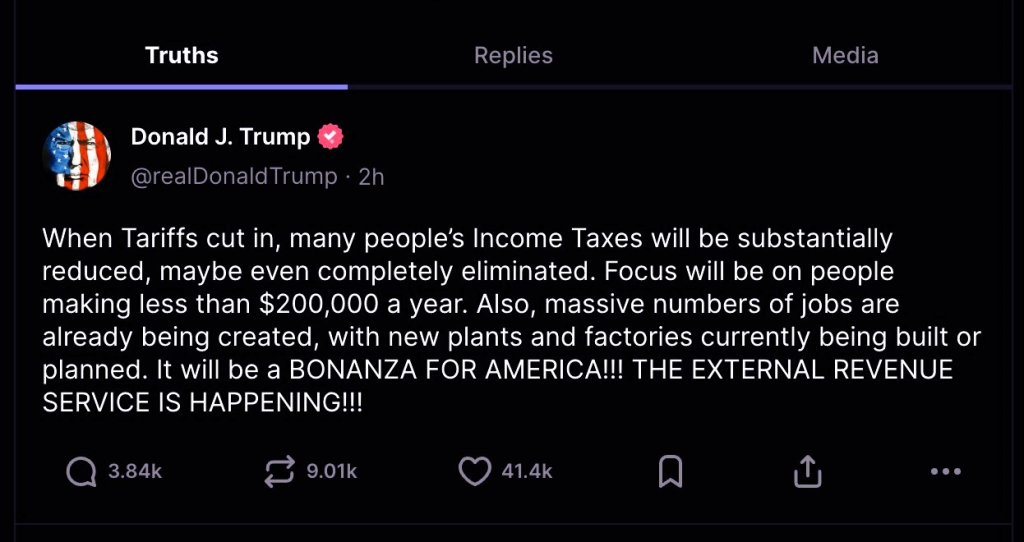Click the verified badge beside the name
The height and width of the screenshot is (542, 1024).
pyautogui.click(x=330, y=137)
